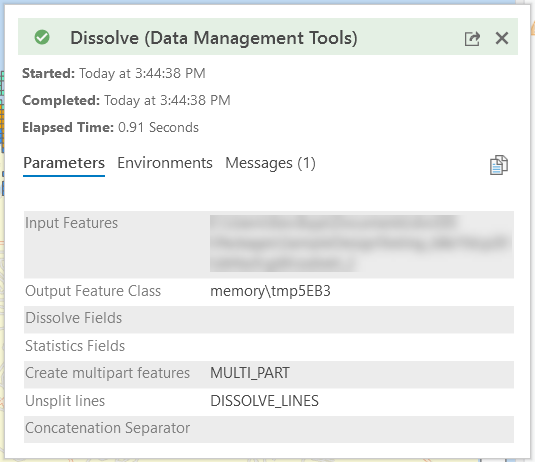535x462 pixels.
Task: Click the MULTI_PART parameter value
Action: [x=250, y=373]
